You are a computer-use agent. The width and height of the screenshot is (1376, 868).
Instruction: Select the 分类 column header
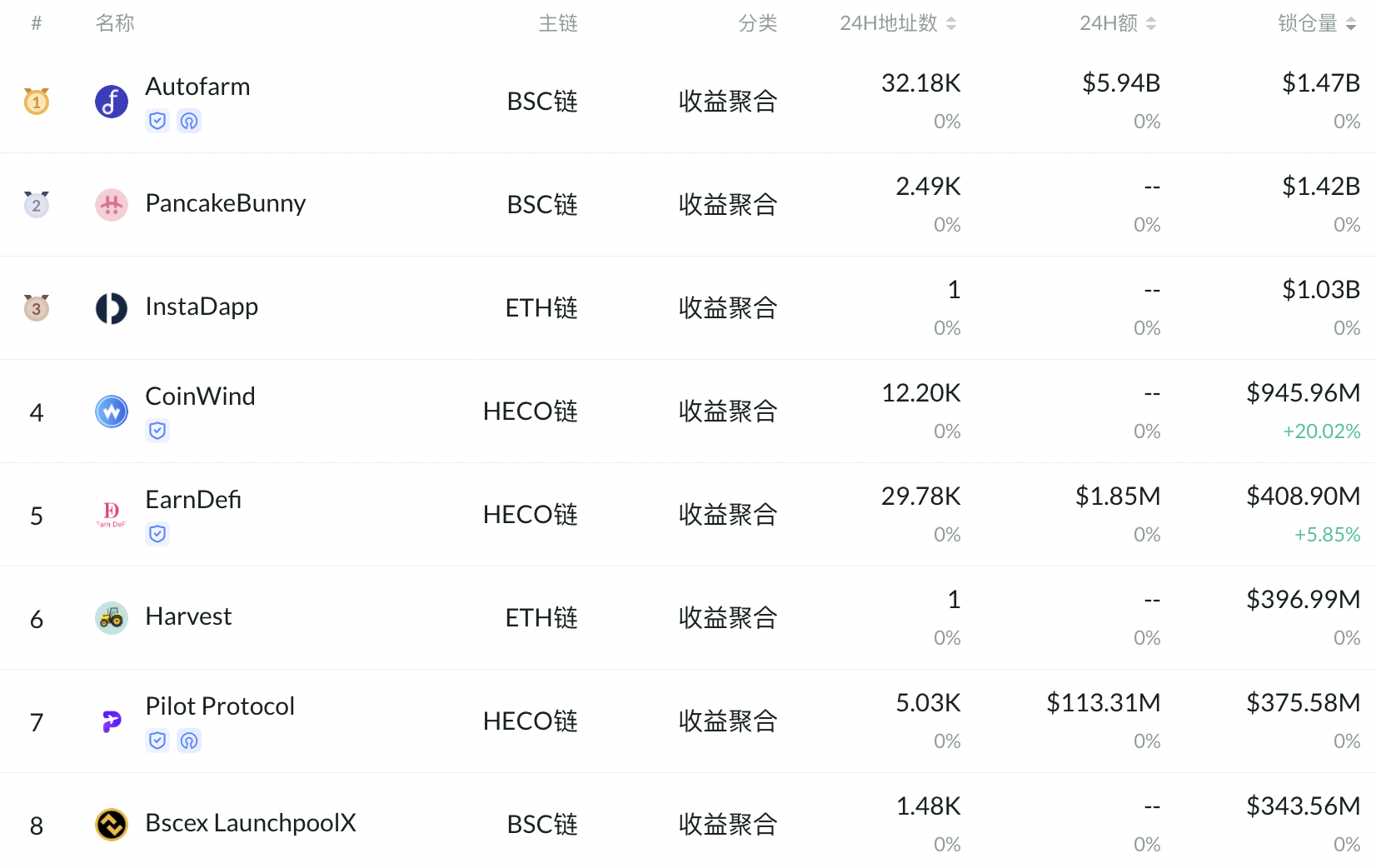tap(758, 23)
